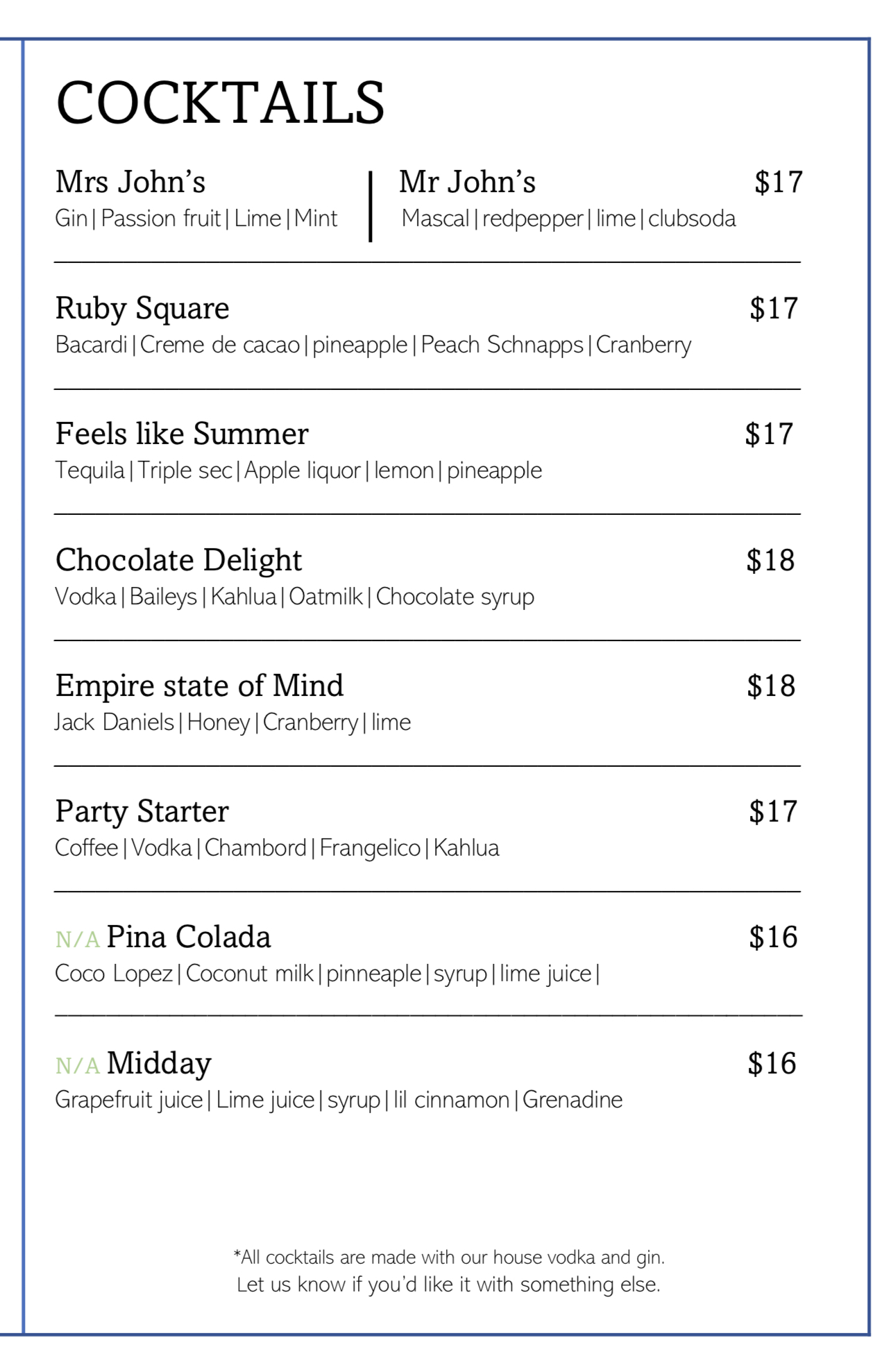Image resolution: width=891 pixels, height=1372 pixels.
Task: Choose Empire state of Mind cocktail
Action: [x=199, y=686]
